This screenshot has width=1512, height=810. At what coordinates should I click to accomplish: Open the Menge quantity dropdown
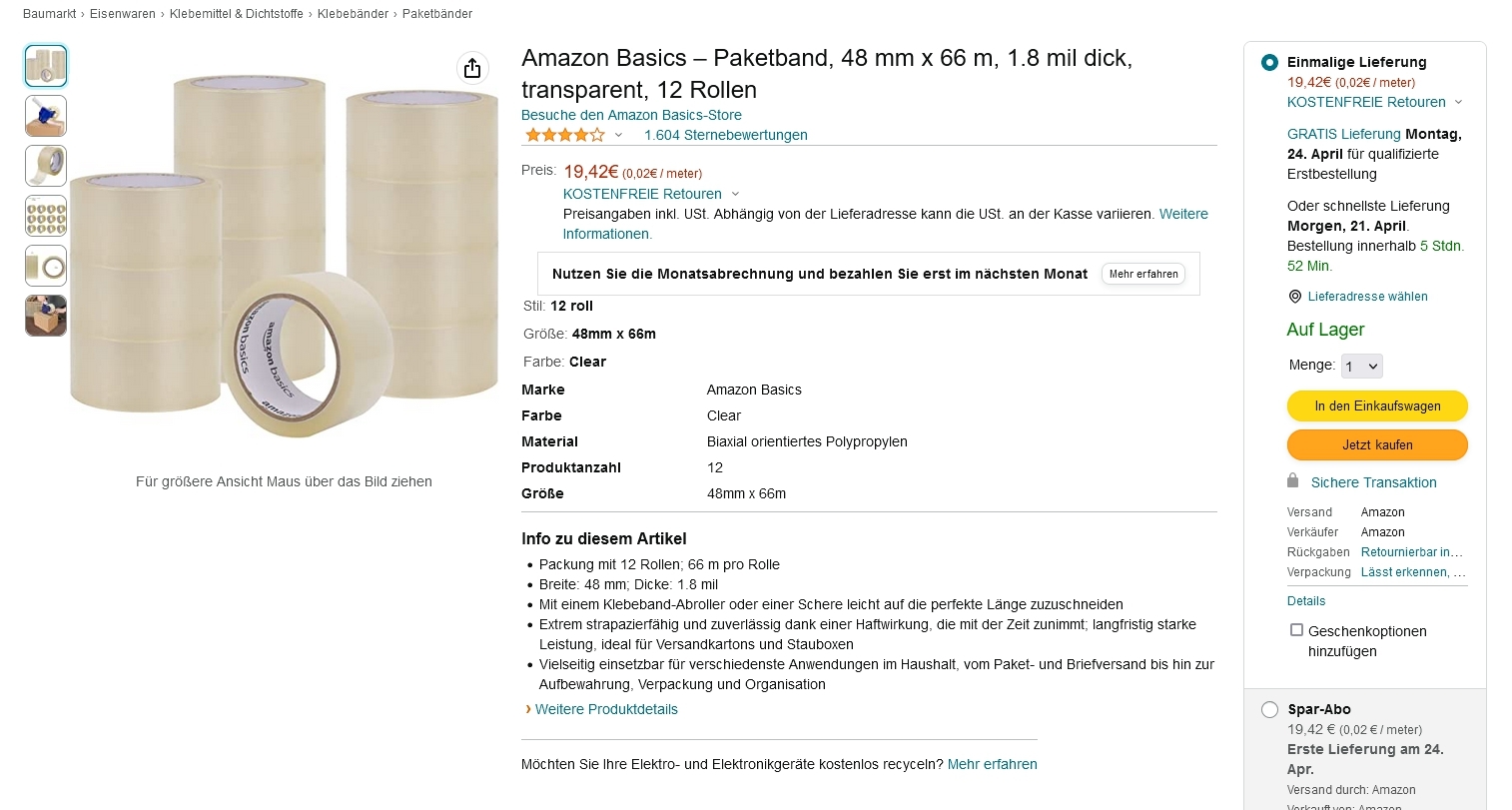1361,367
